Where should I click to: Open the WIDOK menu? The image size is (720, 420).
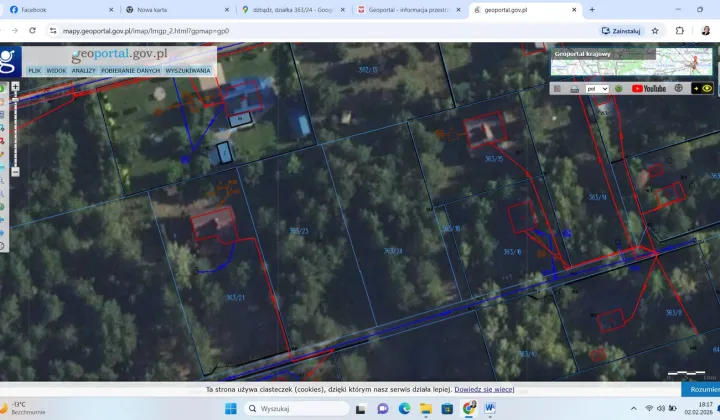click(x=56, y=71)
